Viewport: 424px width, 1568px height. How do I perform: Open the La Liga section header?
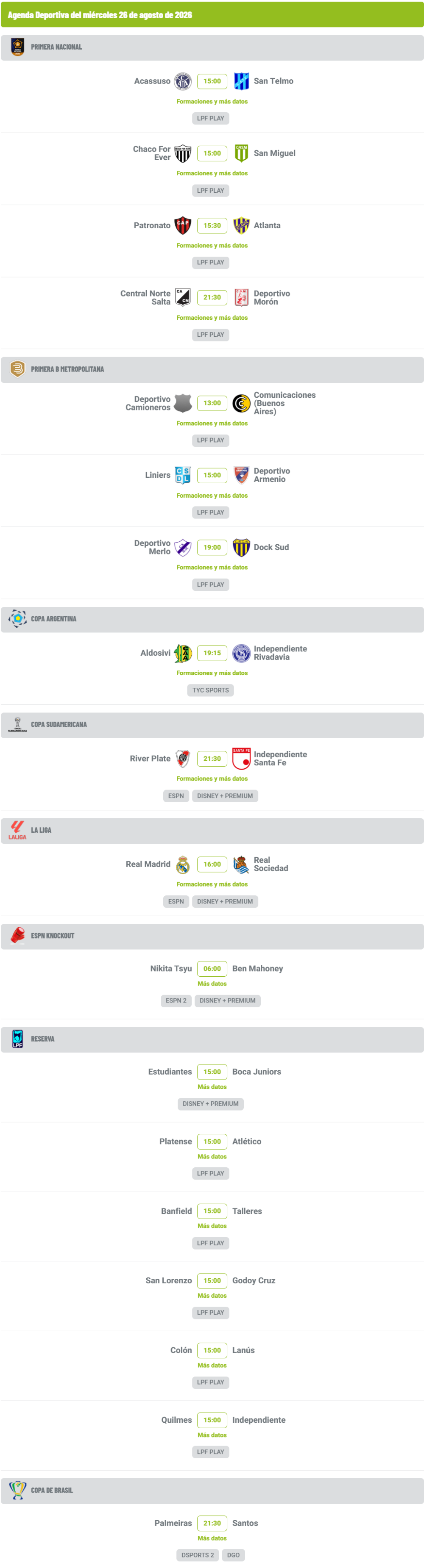[x=212, y=830]
